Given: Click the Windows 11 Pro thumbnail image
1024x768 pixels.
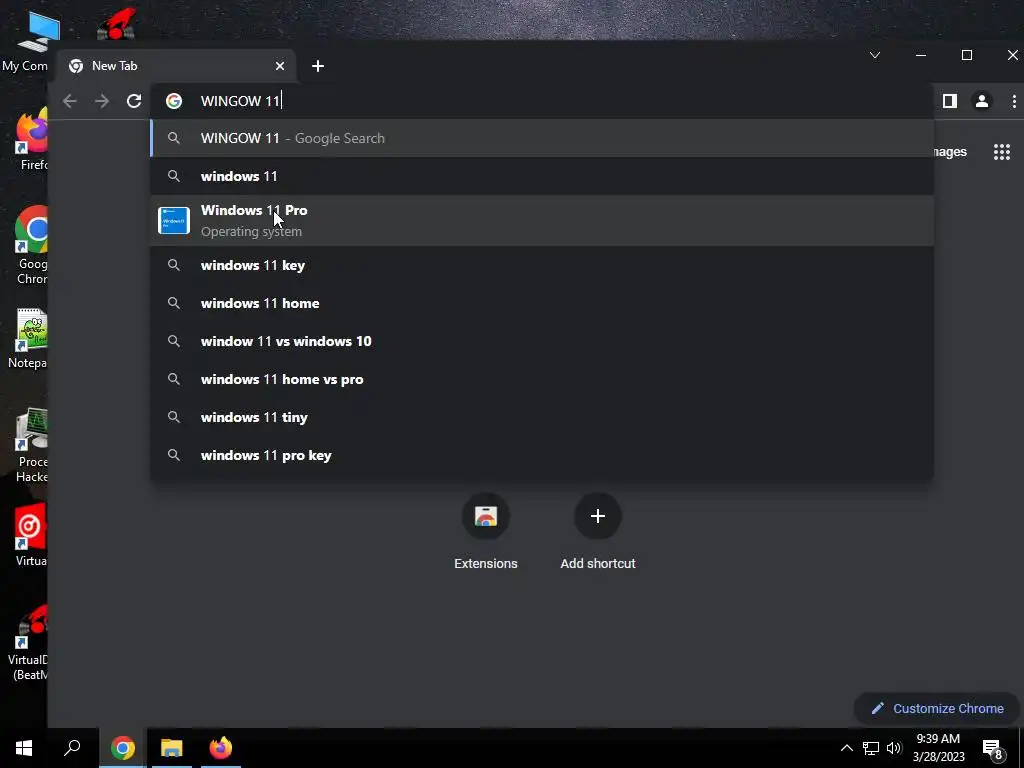Looking at the screenshot, I should coord(174,221).
